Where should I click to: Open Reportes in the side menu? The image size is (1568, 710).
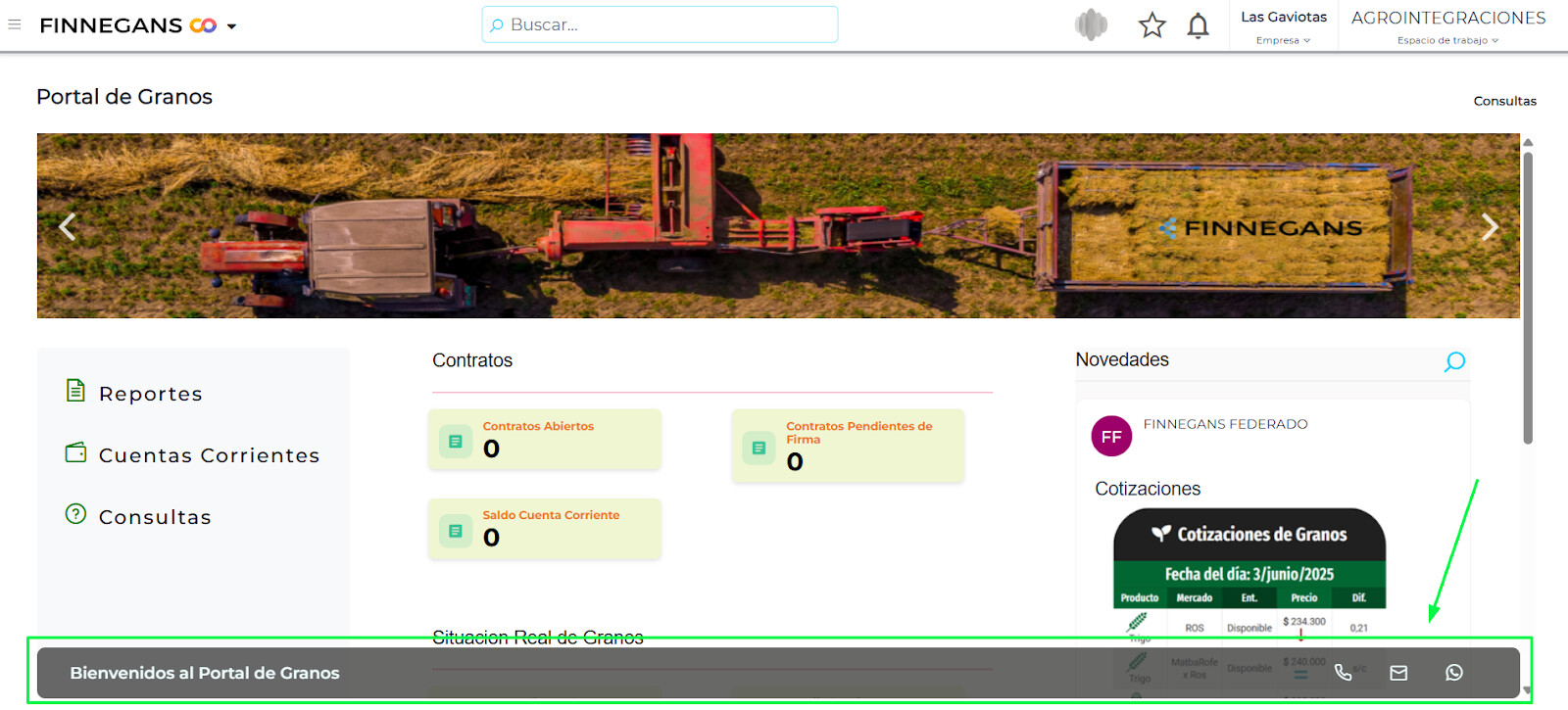(151, 394)
